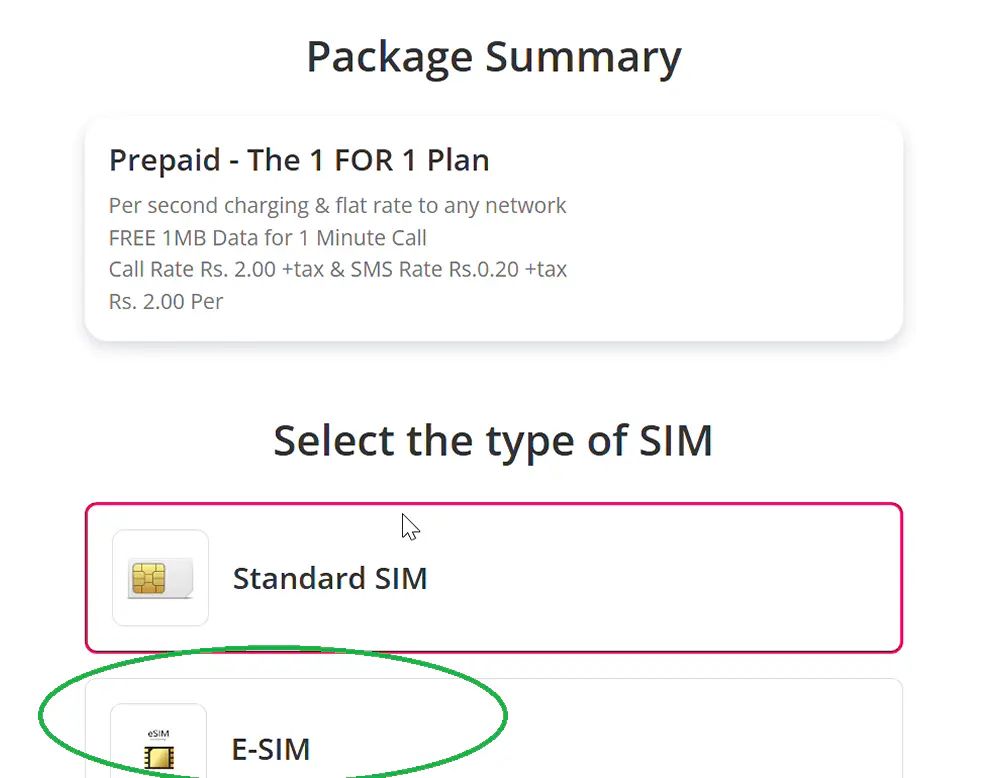Click the 'Rs. 2.00 Per' price line

point(166,301)
